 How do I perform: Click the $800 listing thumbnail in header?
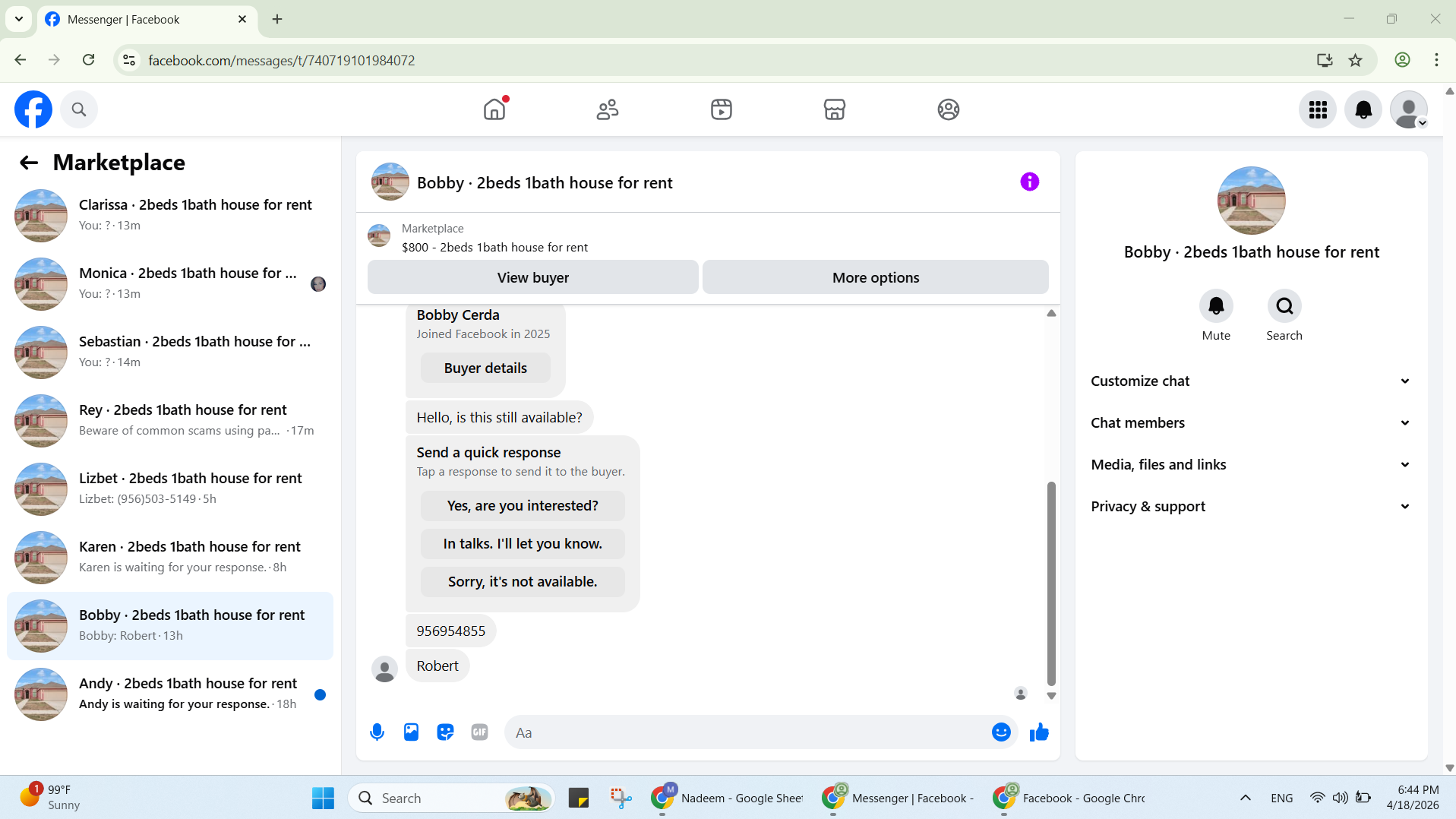(379, 236)
